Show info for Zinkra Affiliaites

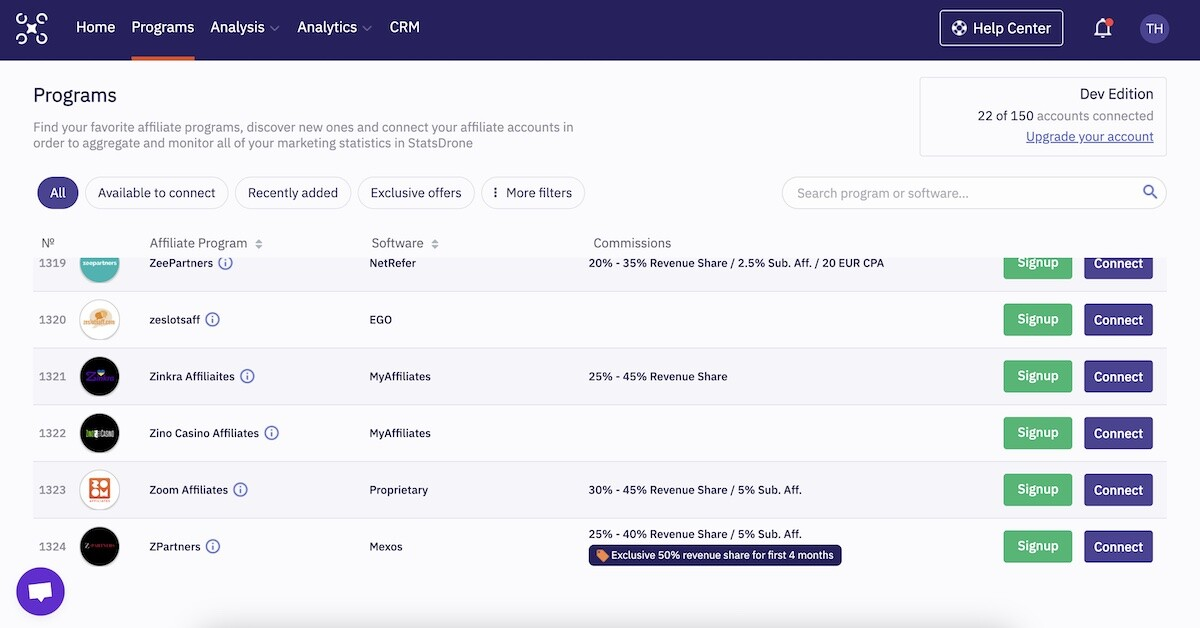(248, 377)
